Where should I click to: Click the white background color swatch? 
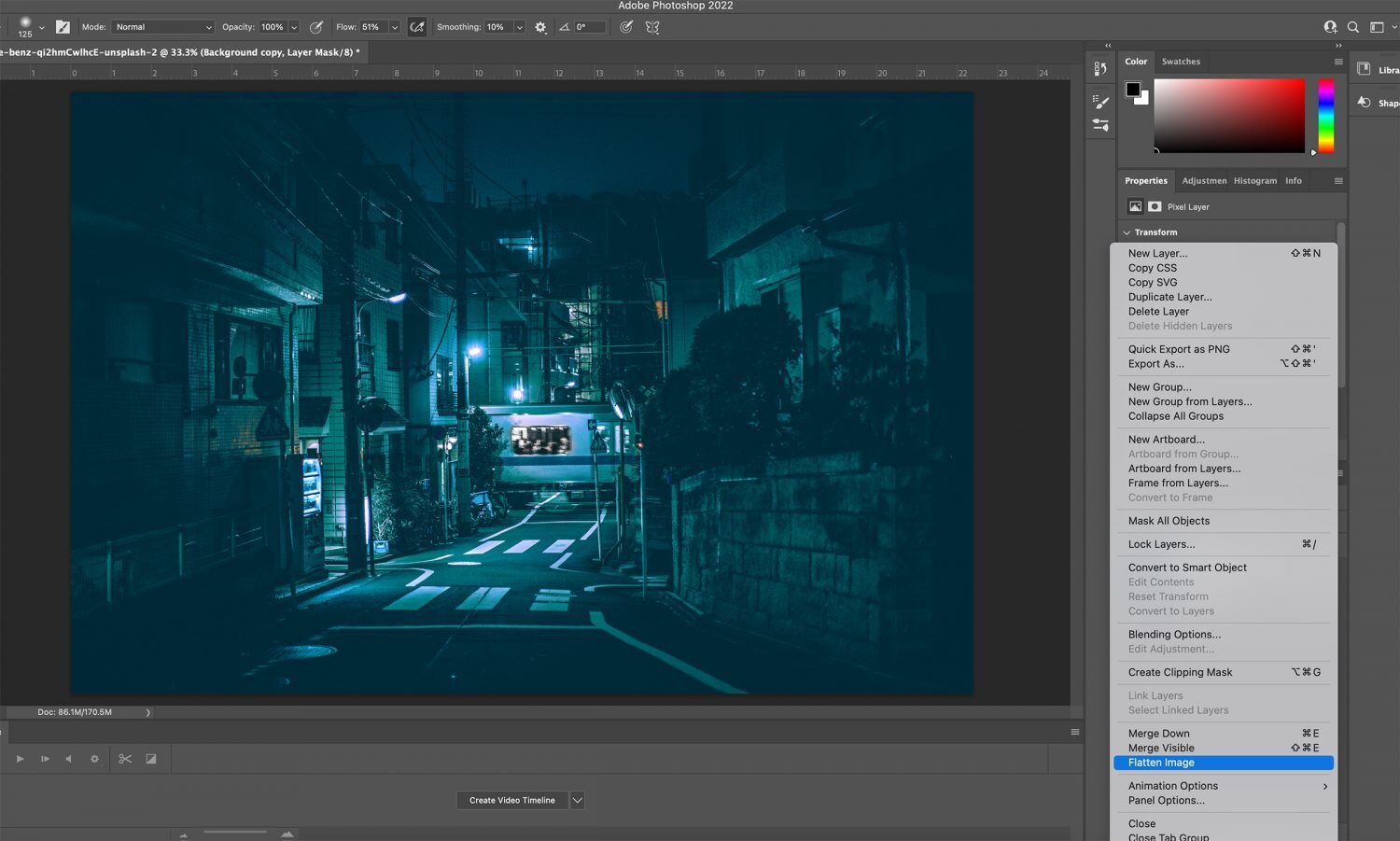coord(1144,99)
